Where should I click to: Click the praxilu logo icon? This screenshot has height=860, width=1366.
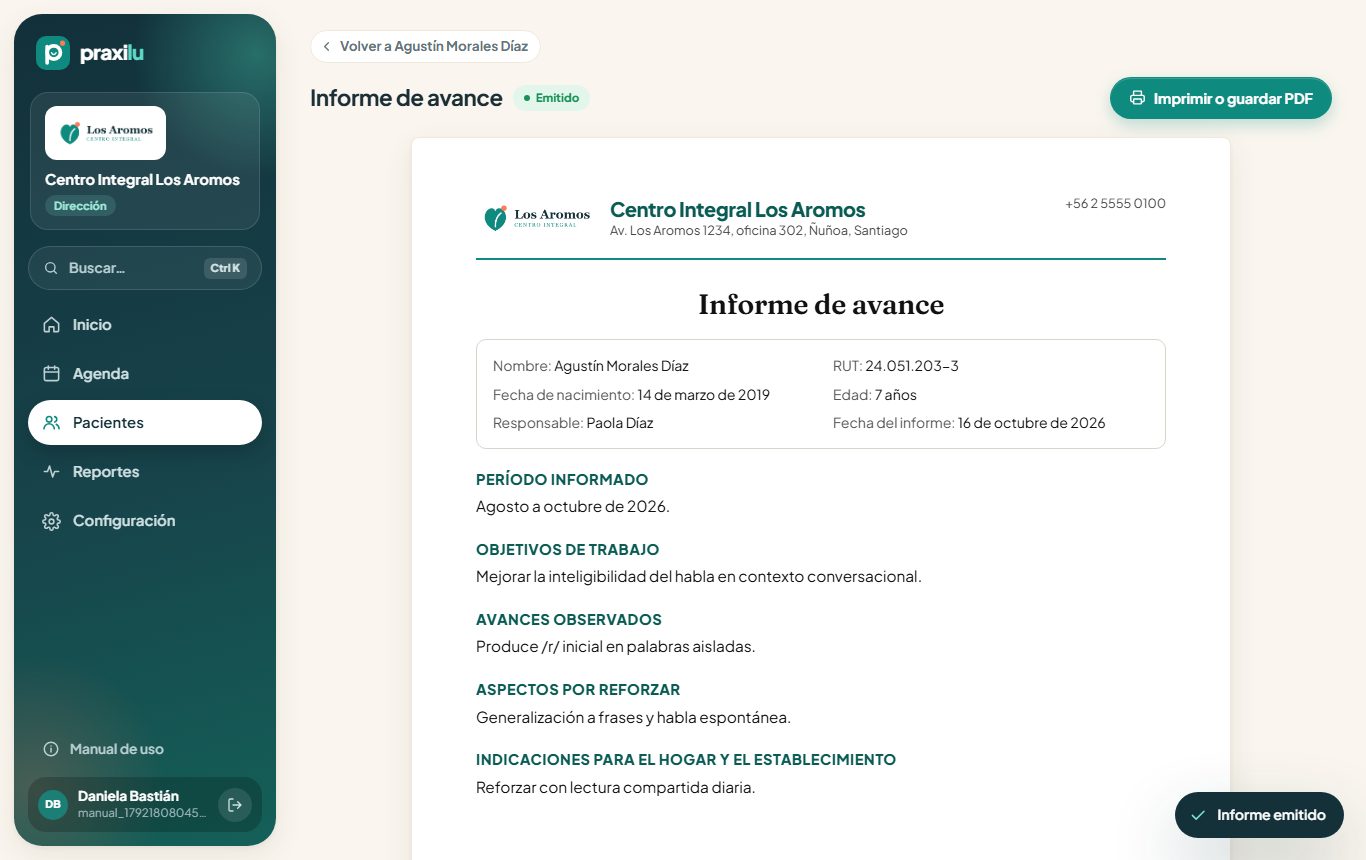(53, 53)
